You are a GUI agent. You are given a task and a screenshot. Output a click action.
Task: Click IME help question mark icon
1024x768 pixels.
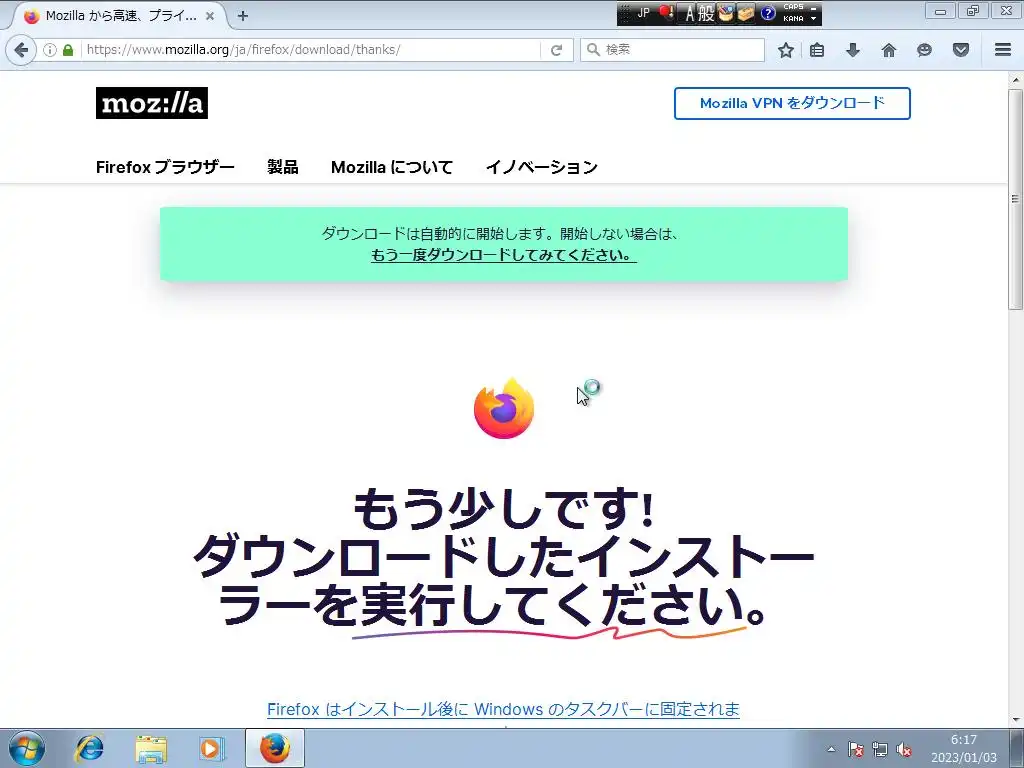point(768,13)
